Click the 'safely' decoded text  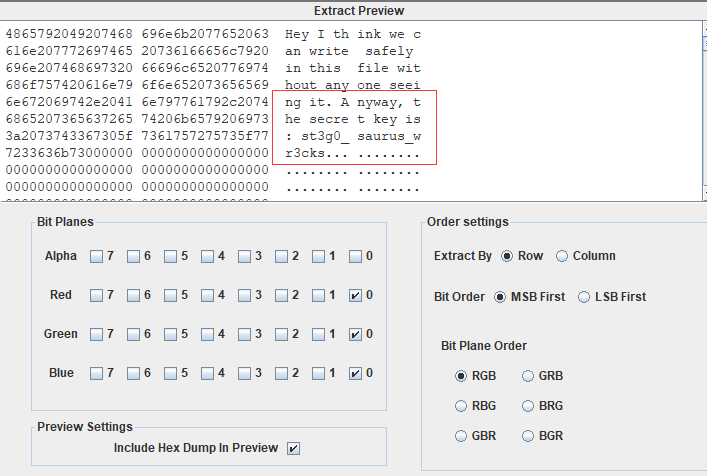(x=389, y=51)
